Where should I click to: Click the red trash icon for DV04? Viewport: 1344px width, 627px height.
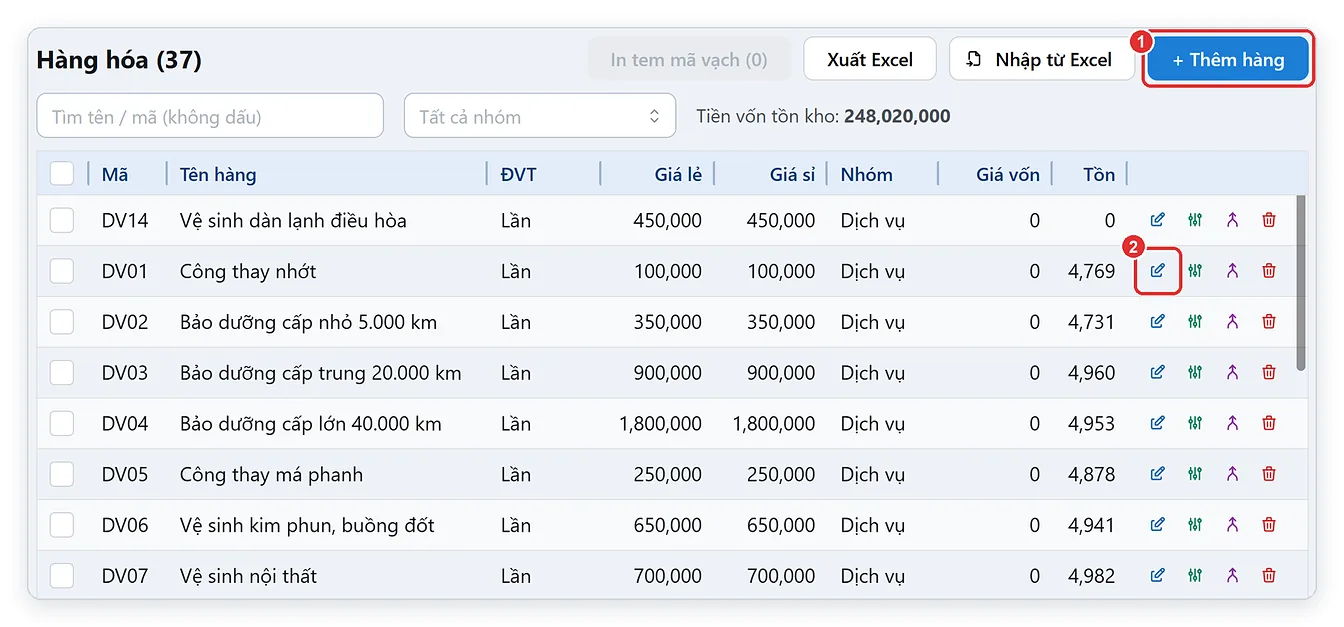(x=1269, y=423)
